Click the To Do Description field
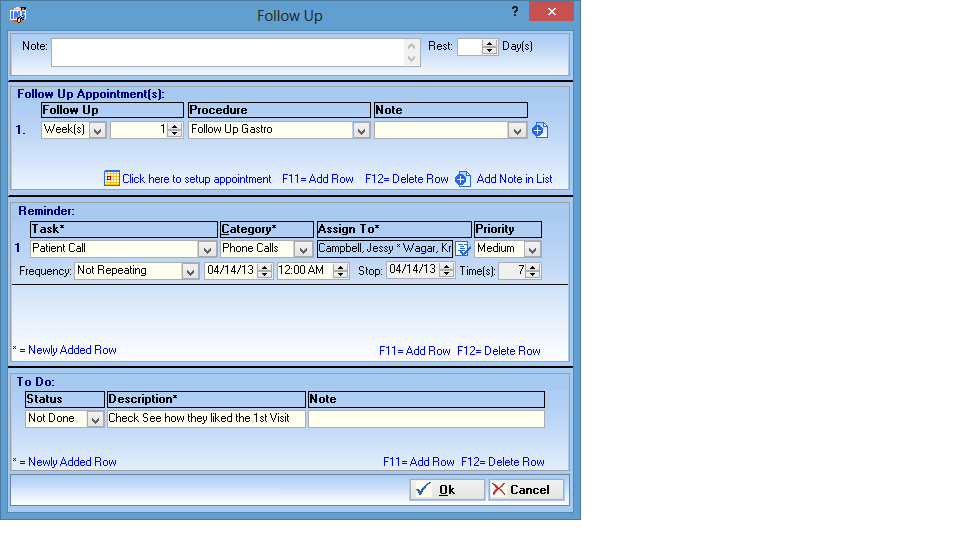Viewport: 976px width, 536px height. coord(206,418)
